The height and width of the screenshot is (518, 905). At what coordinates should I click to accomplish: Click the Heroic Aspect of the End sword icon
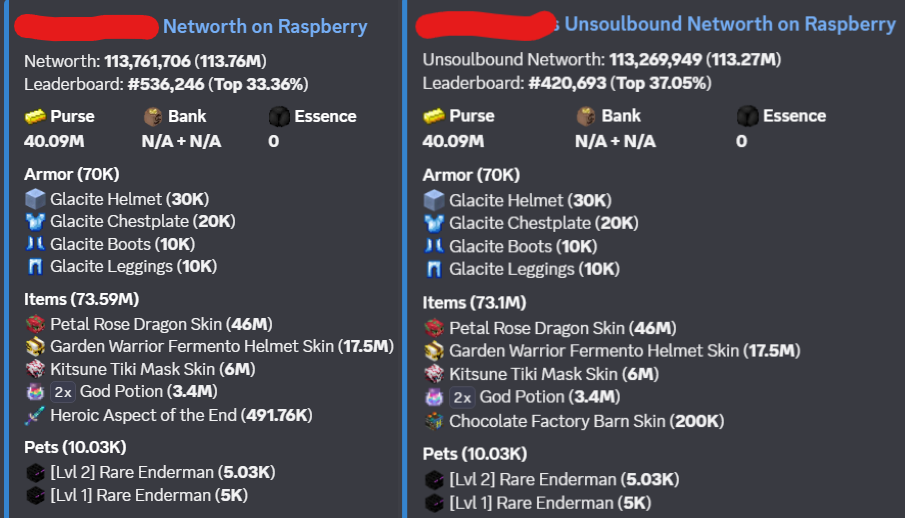[x=35, y=415]
